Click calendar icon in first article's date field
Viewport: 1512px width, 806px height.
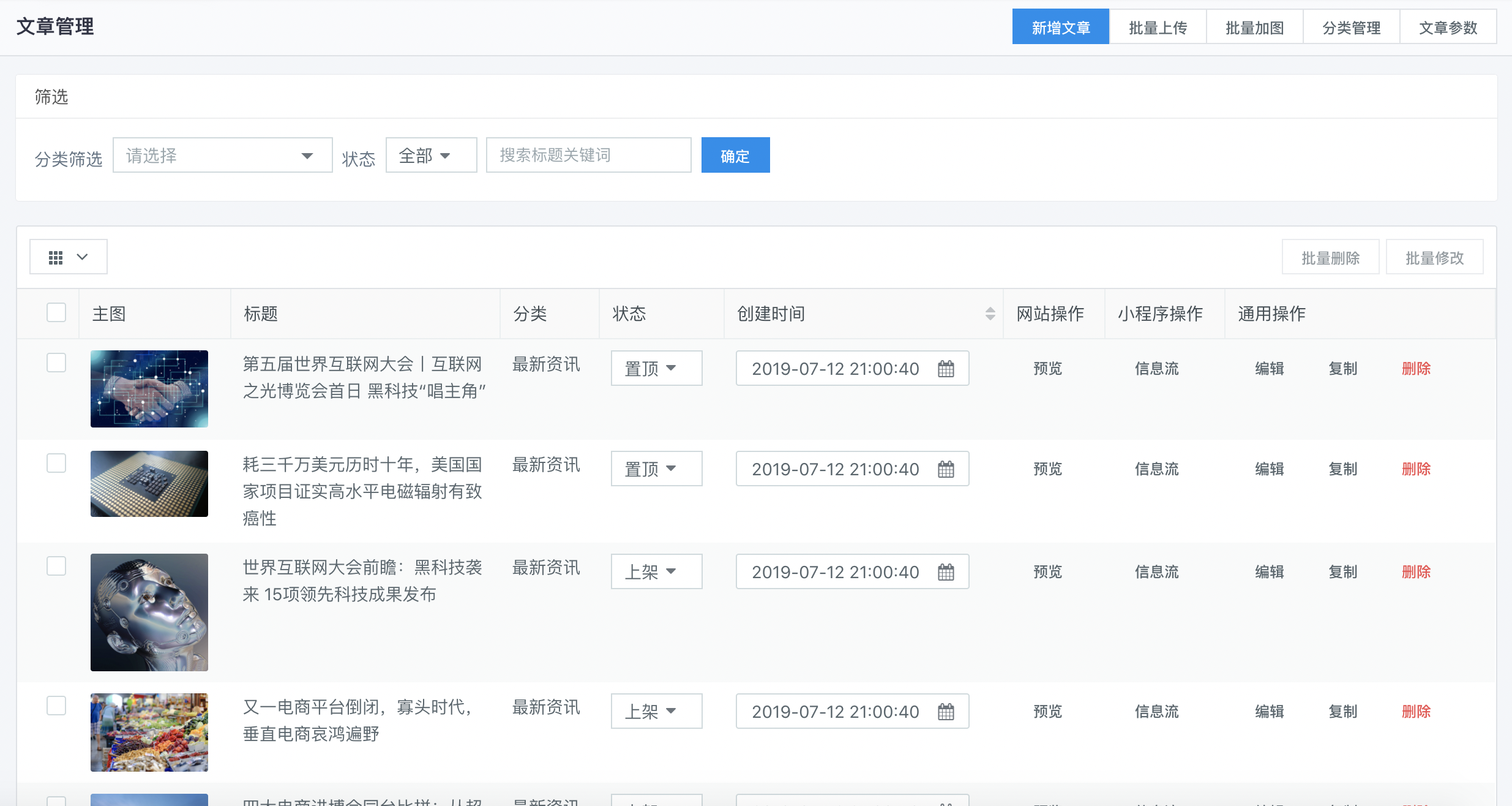(946, 369)
